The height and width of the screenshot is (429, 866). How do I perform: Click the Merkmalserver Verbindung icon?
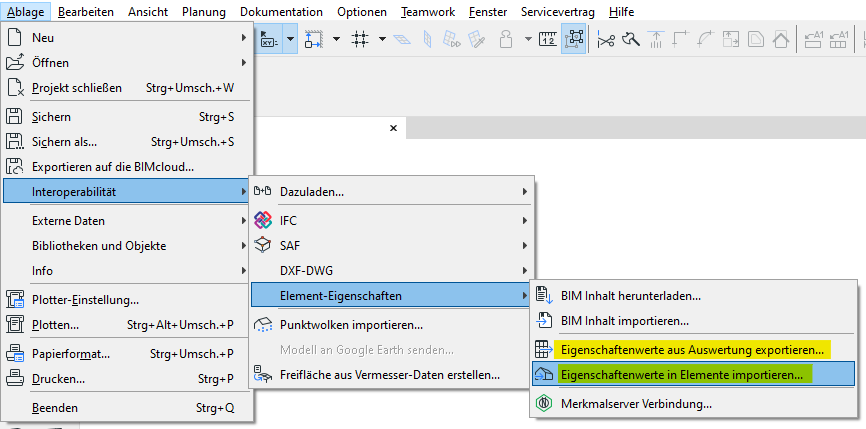(x=544, y=404)
